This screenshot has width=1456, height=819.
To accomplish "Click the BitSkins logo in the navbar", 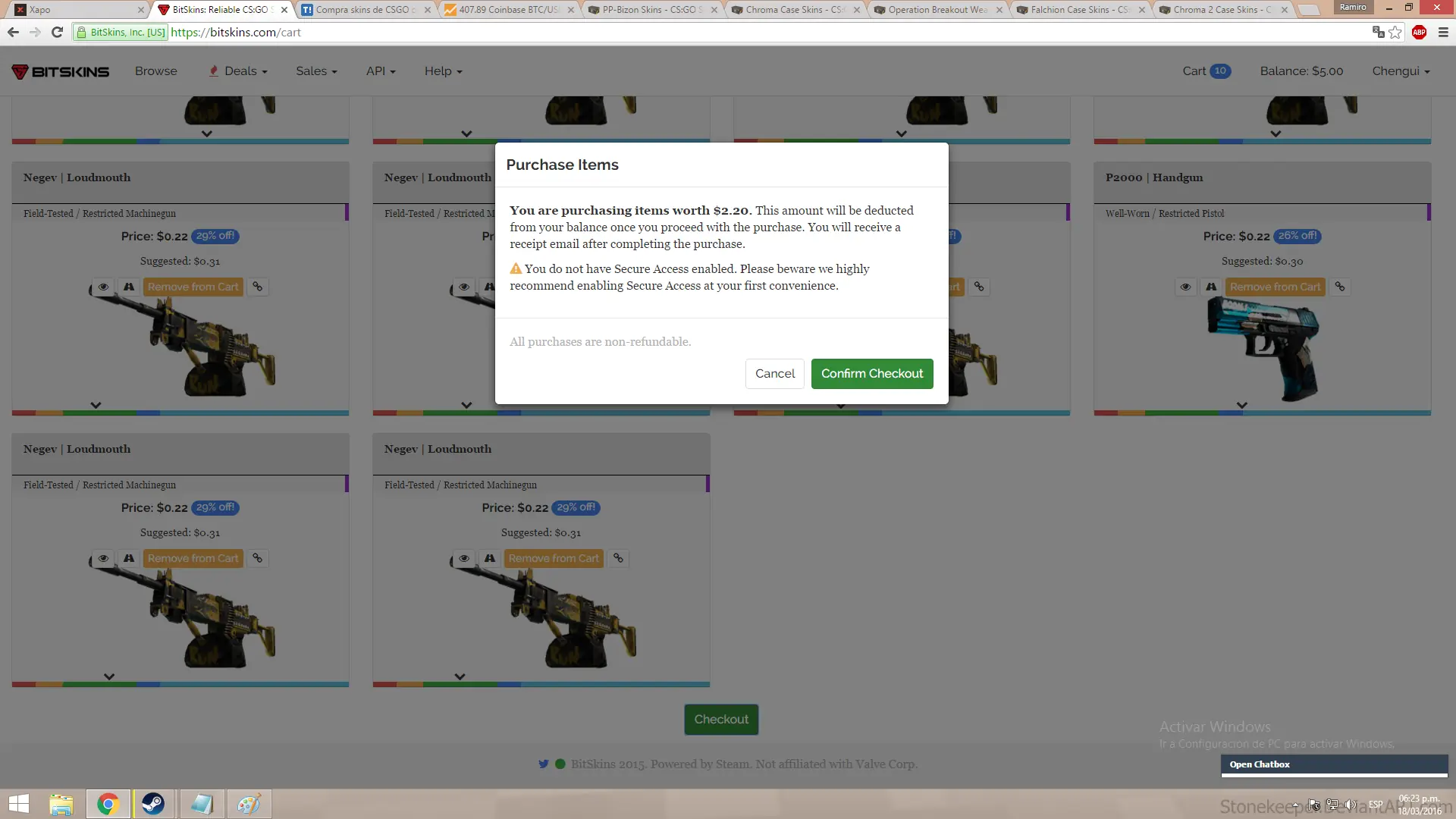I will [61, 71].
